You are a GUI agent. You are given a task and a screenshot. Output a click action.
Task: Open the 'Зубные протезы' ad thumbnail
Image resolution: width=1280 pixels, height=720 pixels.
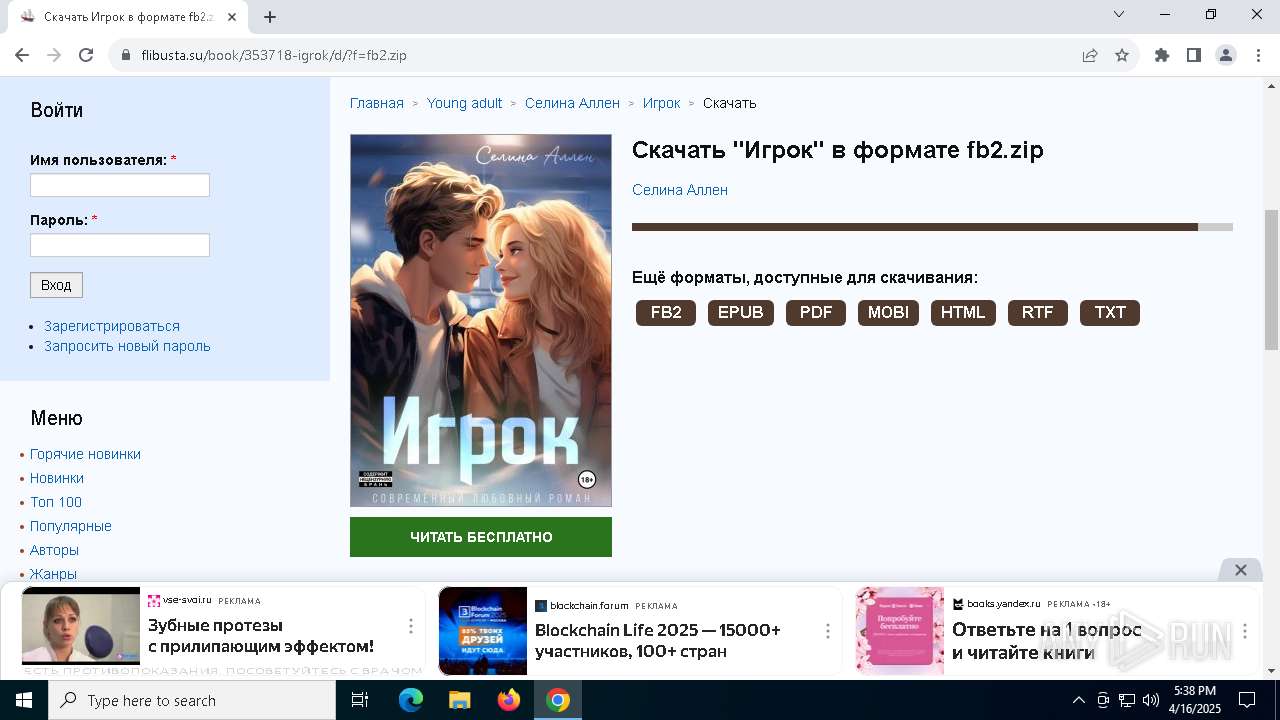pos(81,627)
